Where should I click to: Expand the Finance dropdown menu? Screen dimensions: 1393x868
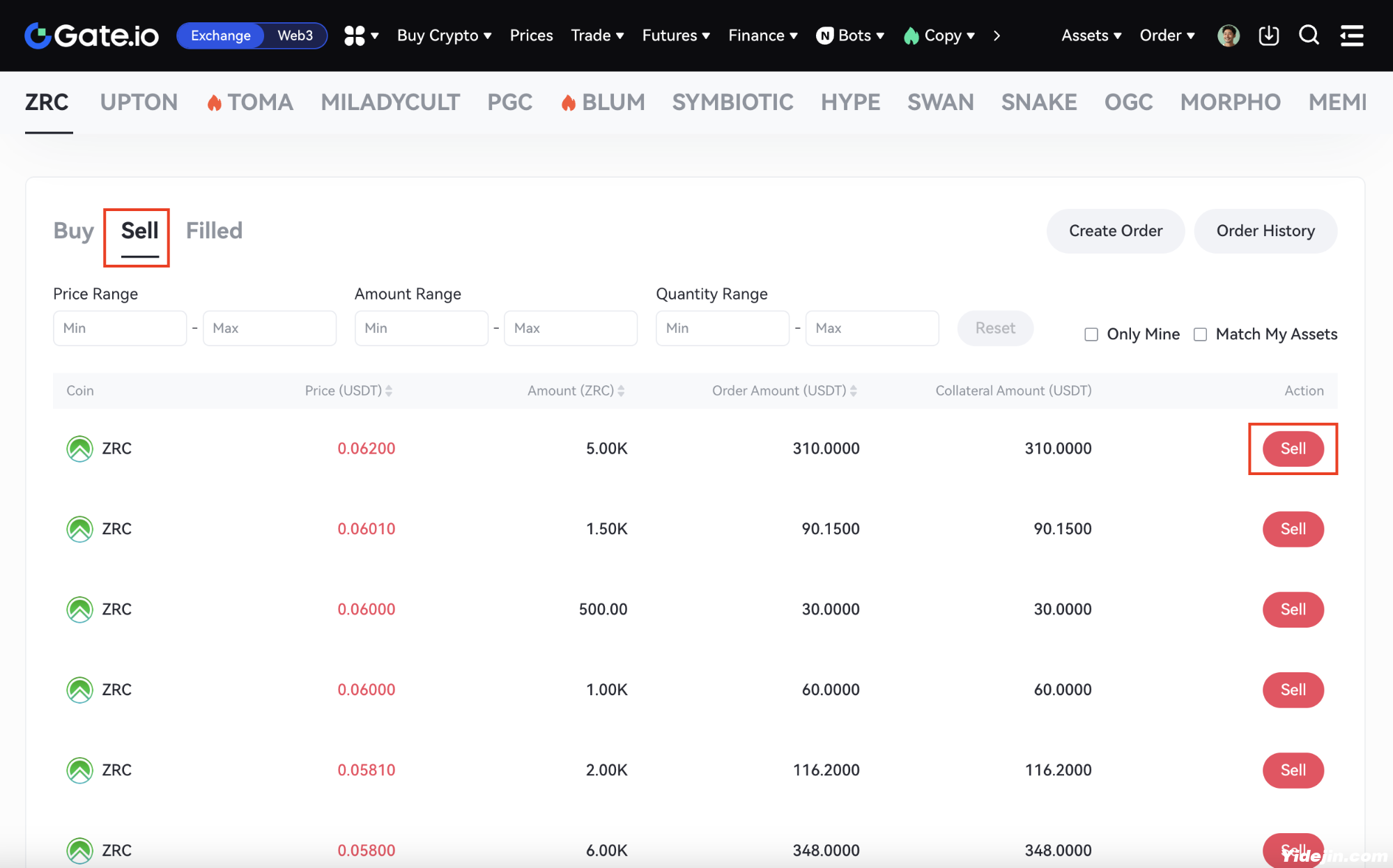tap(763, 36)
